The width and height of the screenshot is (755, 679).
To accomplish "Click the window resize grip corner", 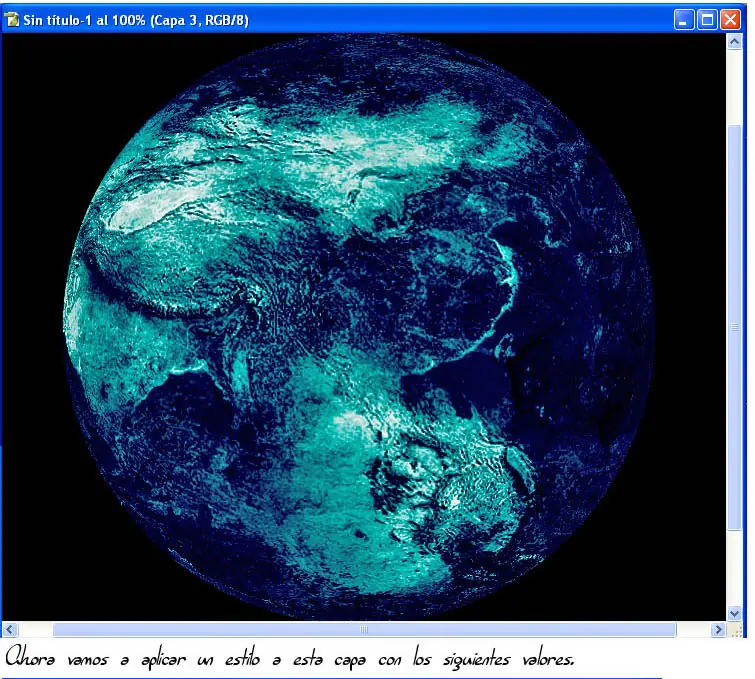I will (x=735, y=630).
